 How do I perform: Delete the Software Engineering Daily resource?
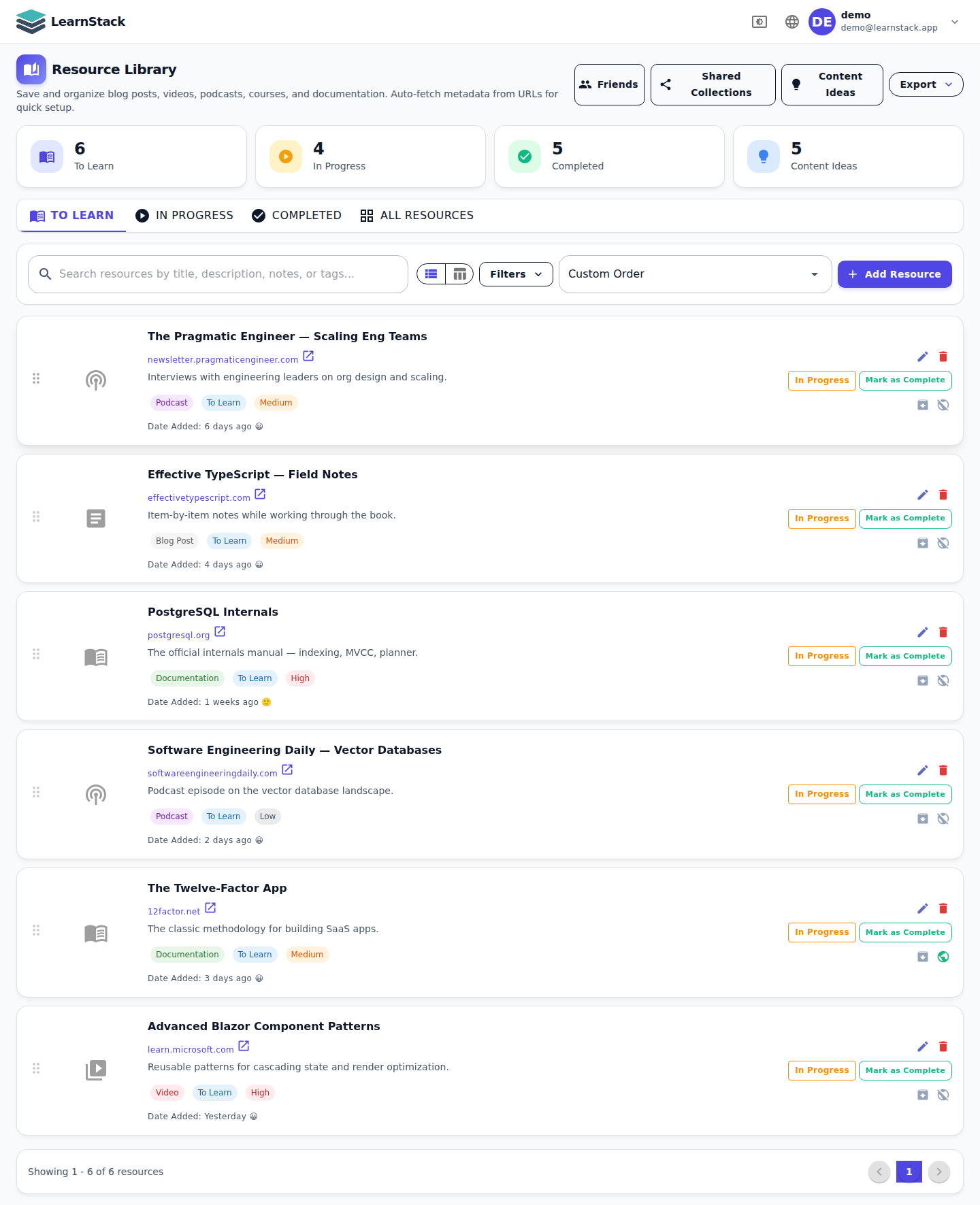click(943, 770)
